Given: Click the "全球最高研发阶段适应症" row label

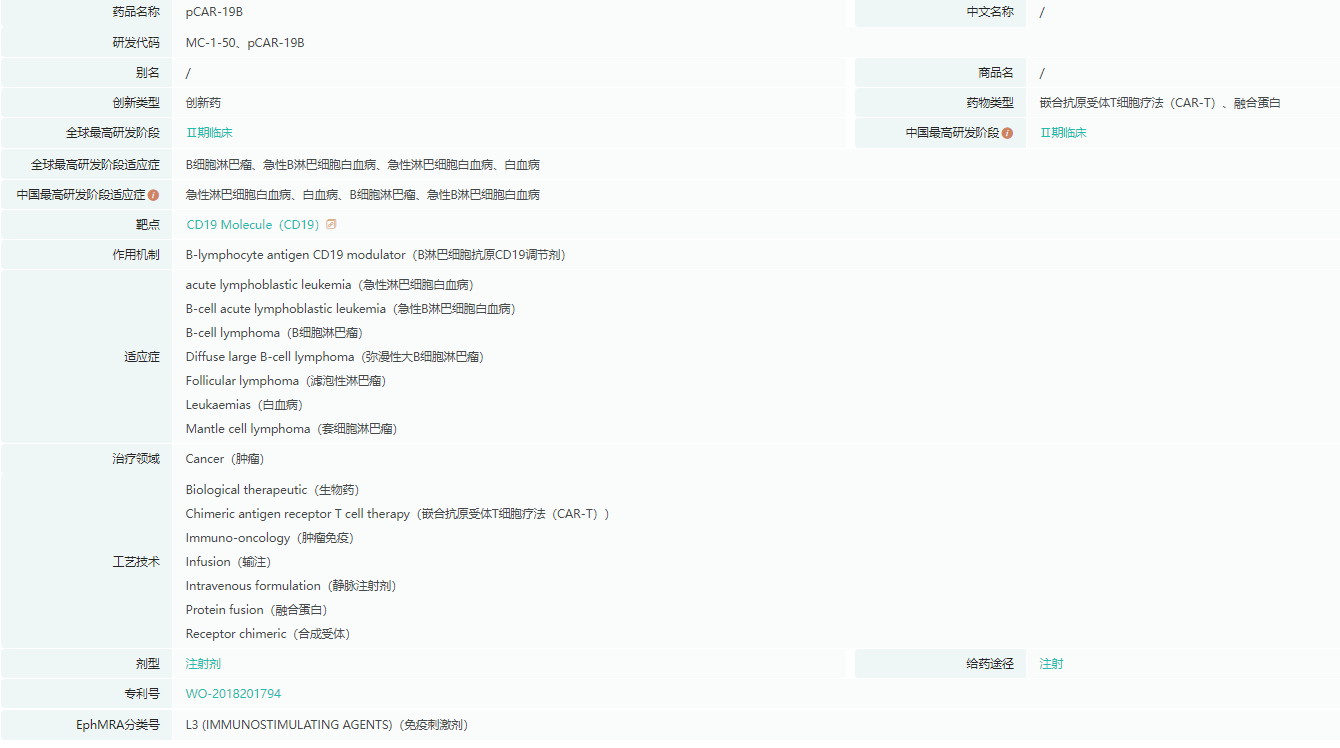Looking at the screenshot, I should [x=95, y=165].
